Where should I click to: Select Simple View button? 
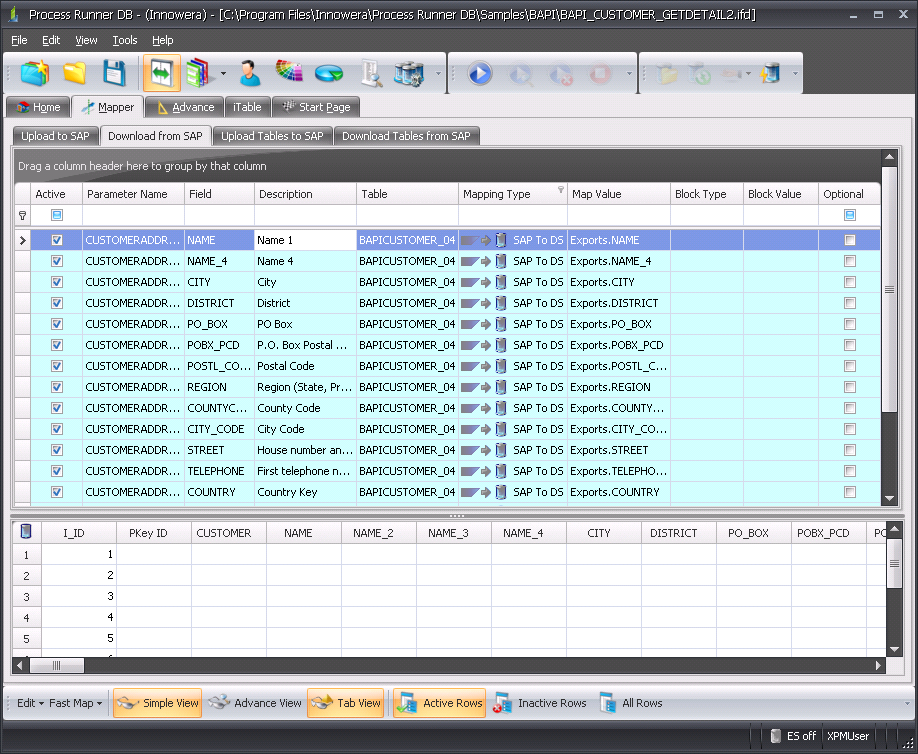tap(157, 703)
